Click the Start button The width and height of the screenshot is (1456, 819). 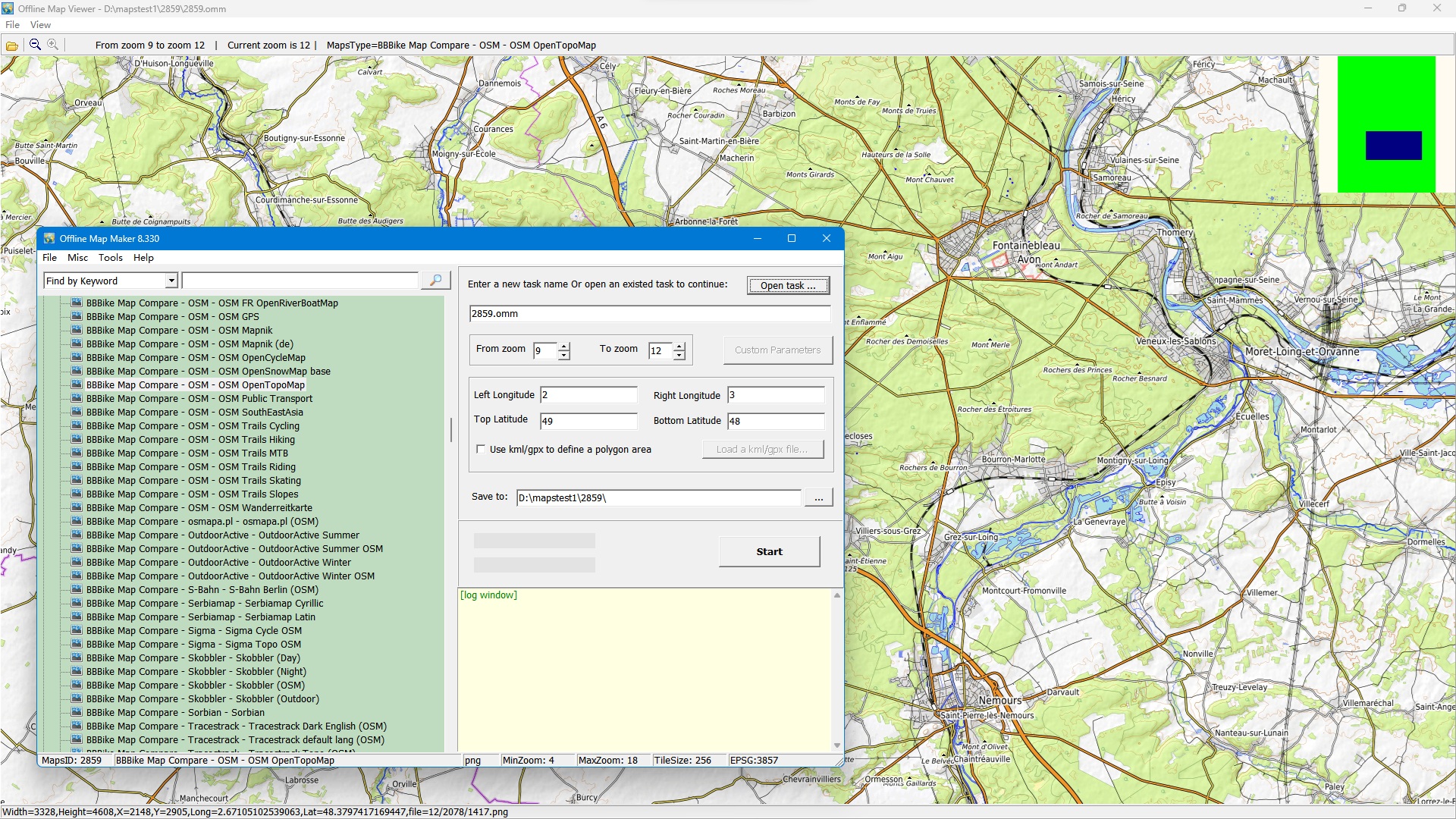(769, 551)
